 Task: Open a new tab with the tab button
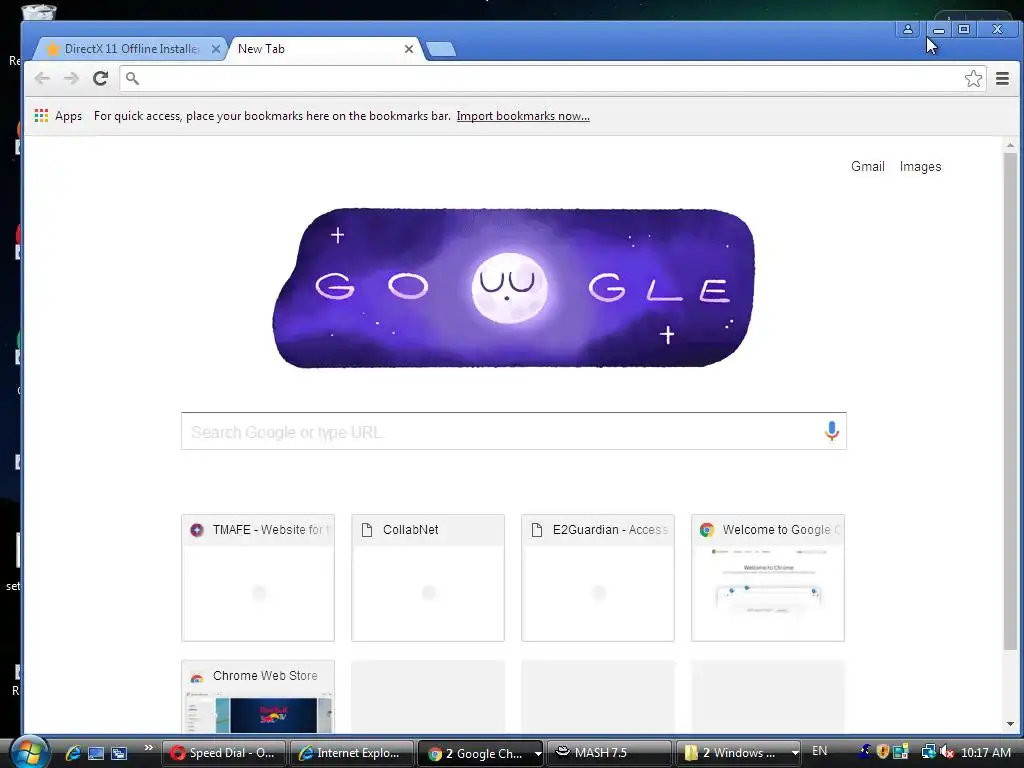pos(441,49)
